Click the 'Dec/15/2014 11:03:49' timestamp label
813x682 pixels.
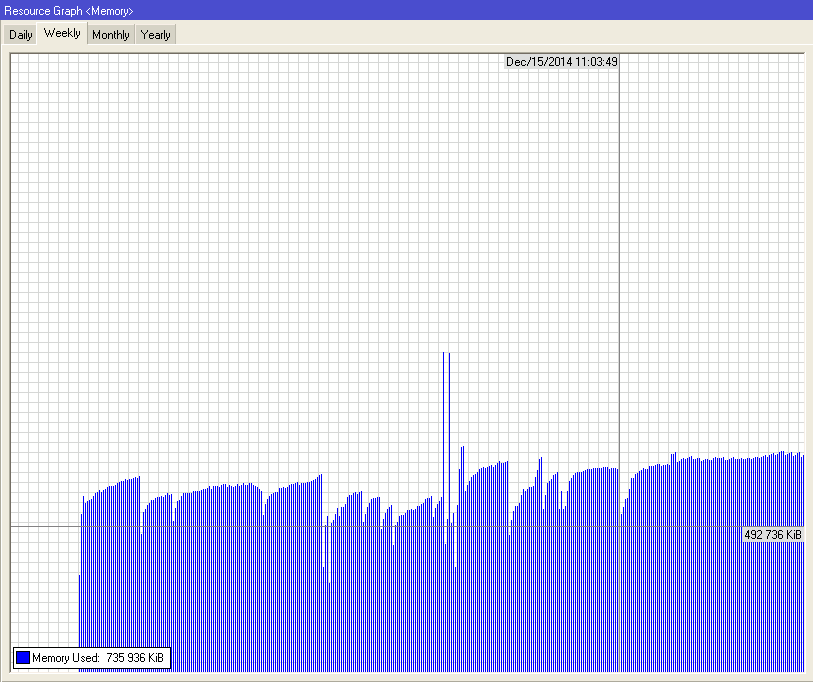[562, 62]
